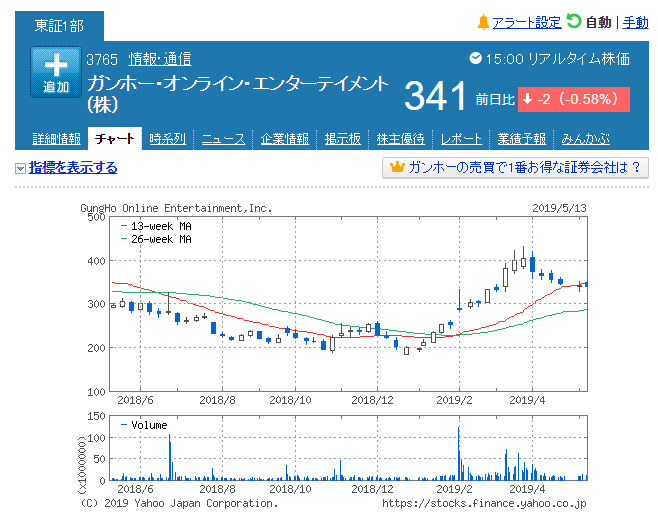Select the チャート tab

point(115,138)
